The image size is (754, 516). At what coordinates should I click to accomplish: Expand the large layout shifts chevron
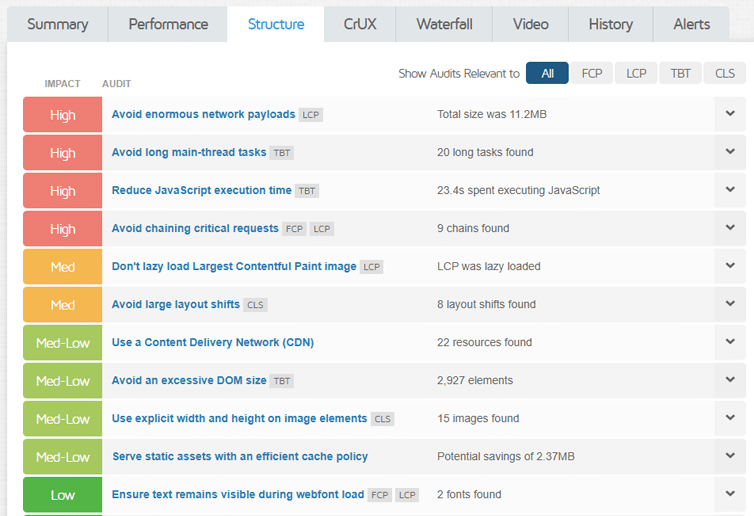(x=730, y=304)
